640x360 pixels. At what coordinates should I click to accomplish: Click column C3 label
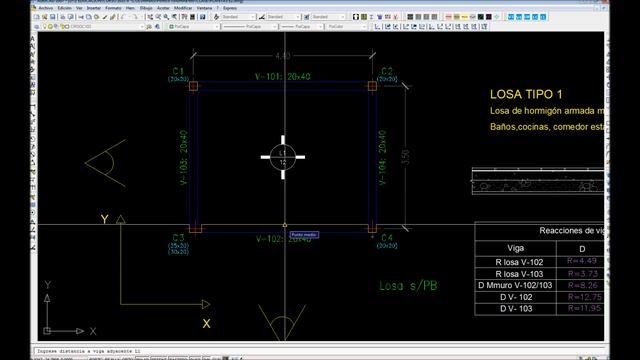tap(178, 238)
